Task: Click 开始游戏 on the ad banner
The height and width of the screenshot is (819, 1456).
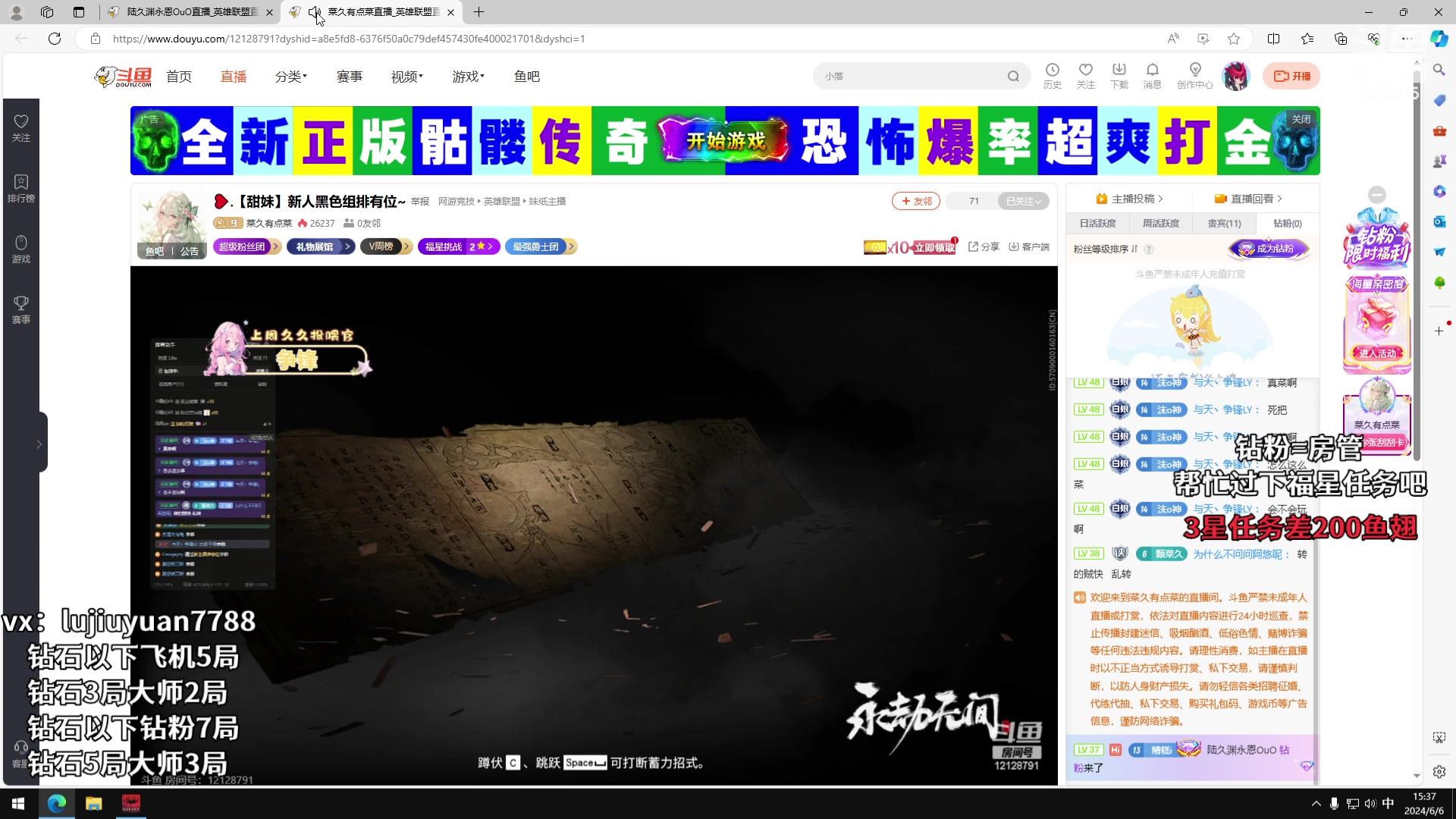Action: [x=726, y=141]
